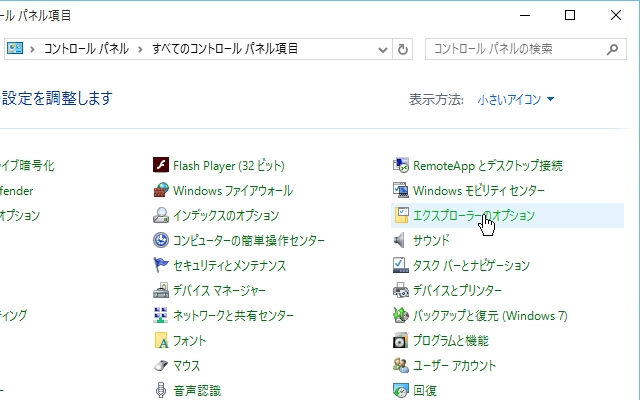The image size is (640, 400).
Task: Open バックアップと復元 (Windows 7) link
Action: [490, 316]
